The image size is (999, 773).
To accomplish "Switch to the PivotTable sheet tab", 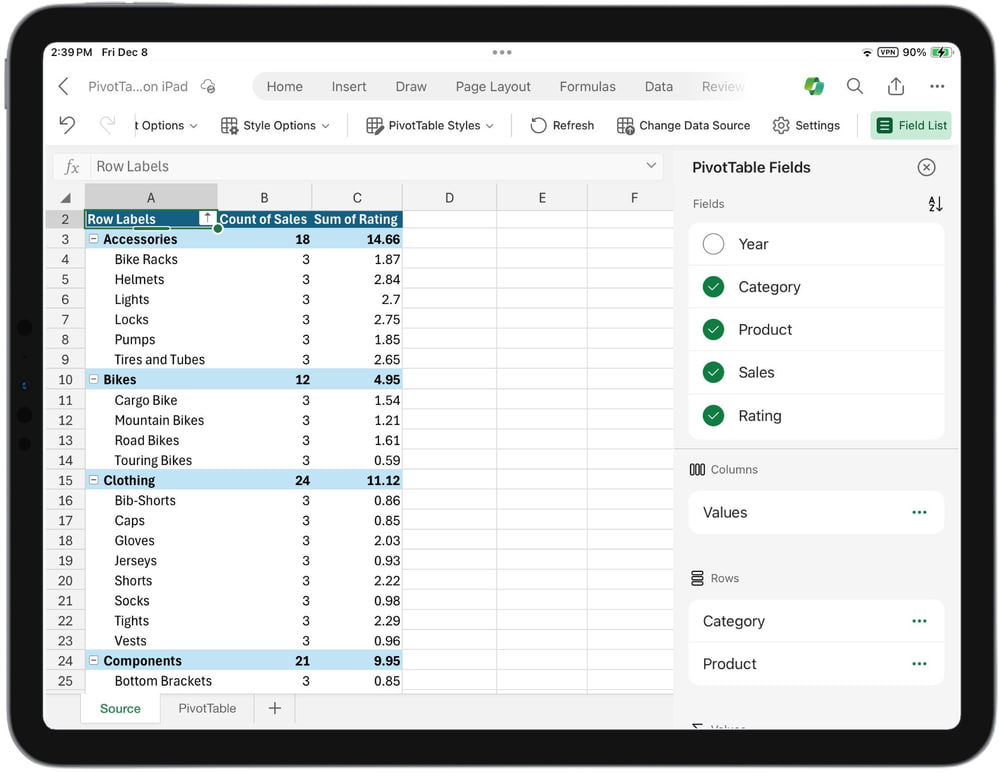I will pos(207,708).
